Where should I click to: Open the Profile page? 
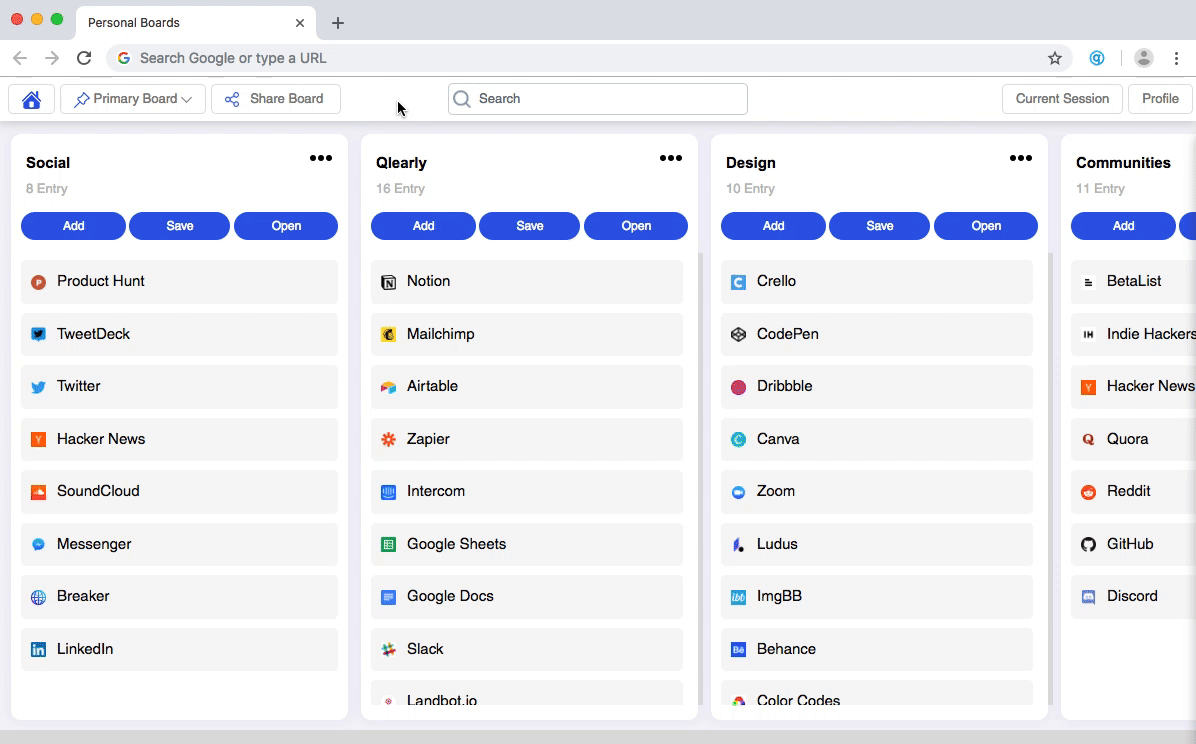1159,99
